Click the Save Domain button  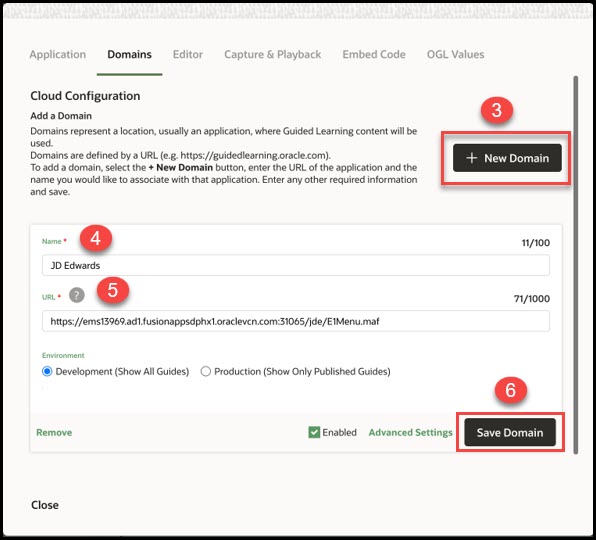510,432
